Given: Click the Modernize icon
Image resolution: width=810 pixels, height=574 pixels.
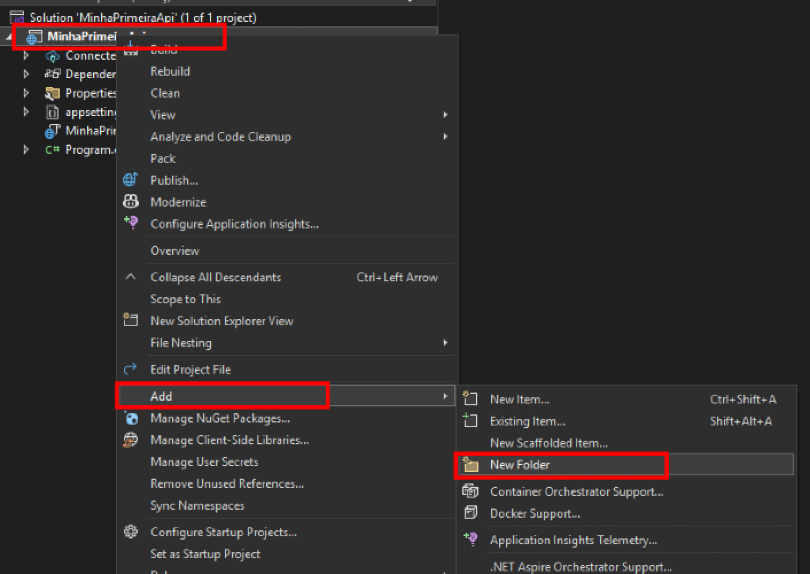Looking at the screenshot, I should (x=130, y=202).
